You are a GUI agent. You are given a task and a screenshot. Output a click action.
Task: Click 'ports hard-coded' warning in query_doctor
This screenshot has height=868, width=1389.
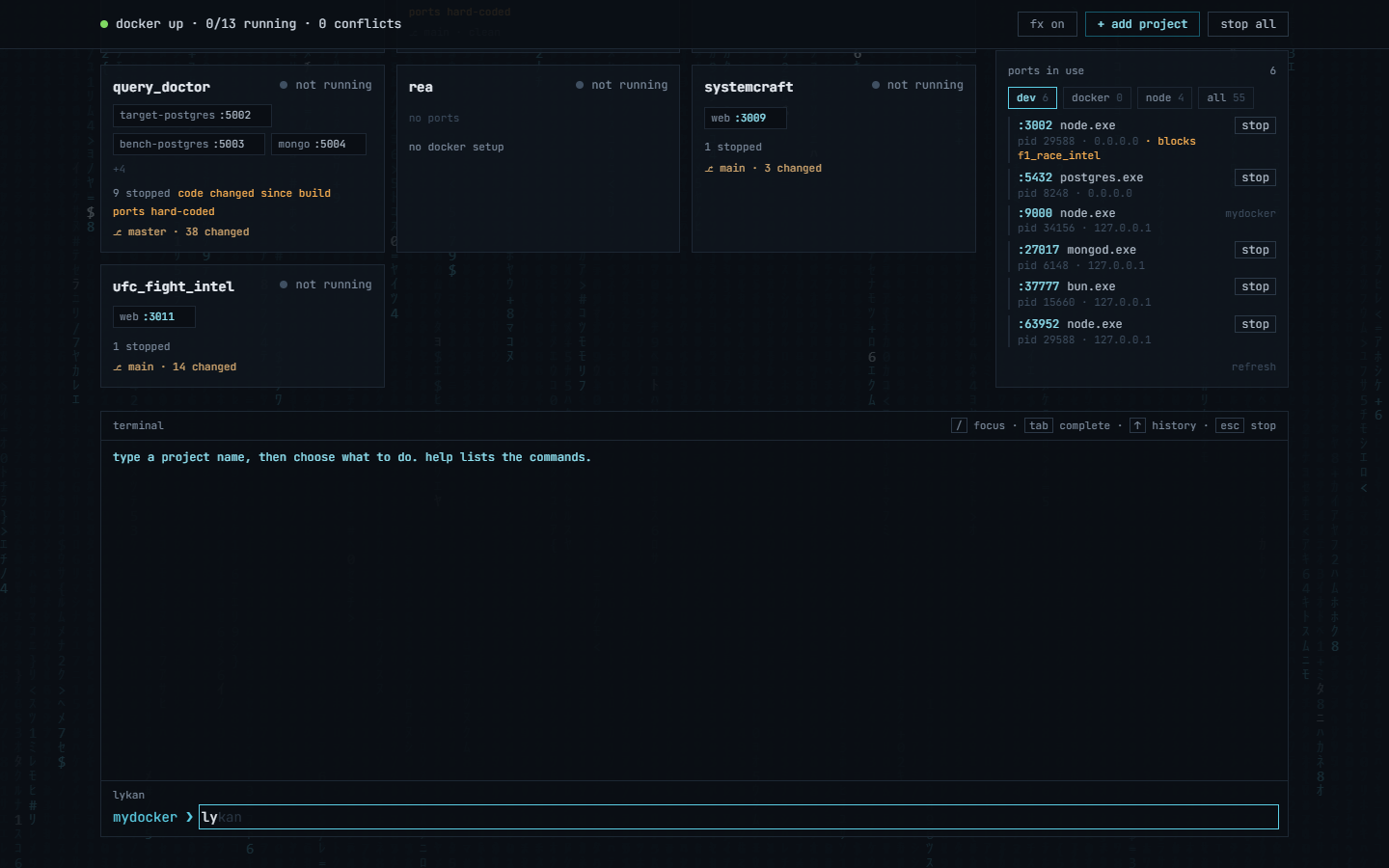(164, 212)
